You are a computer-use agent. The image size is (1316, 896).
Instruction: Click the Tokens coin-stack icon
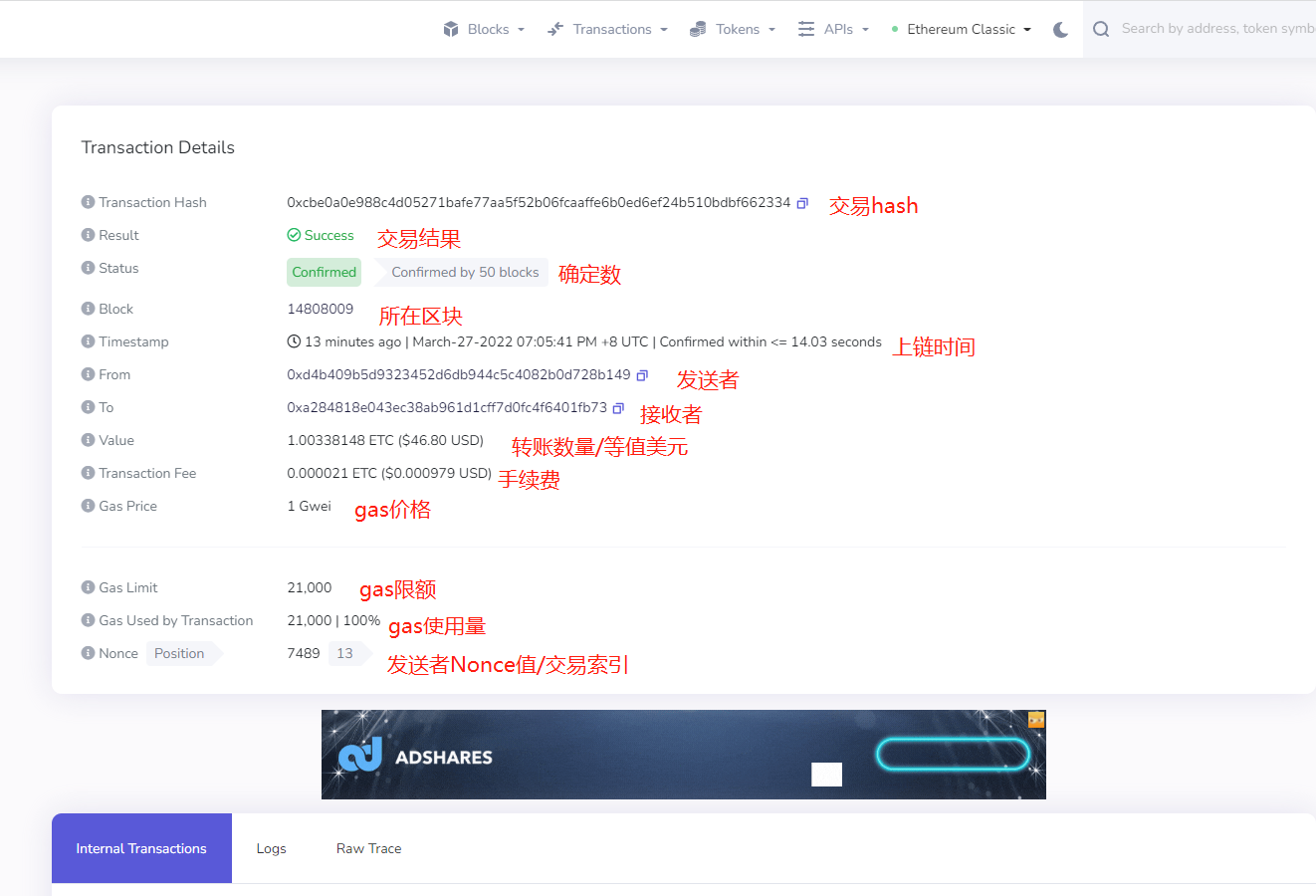[697, 29]
